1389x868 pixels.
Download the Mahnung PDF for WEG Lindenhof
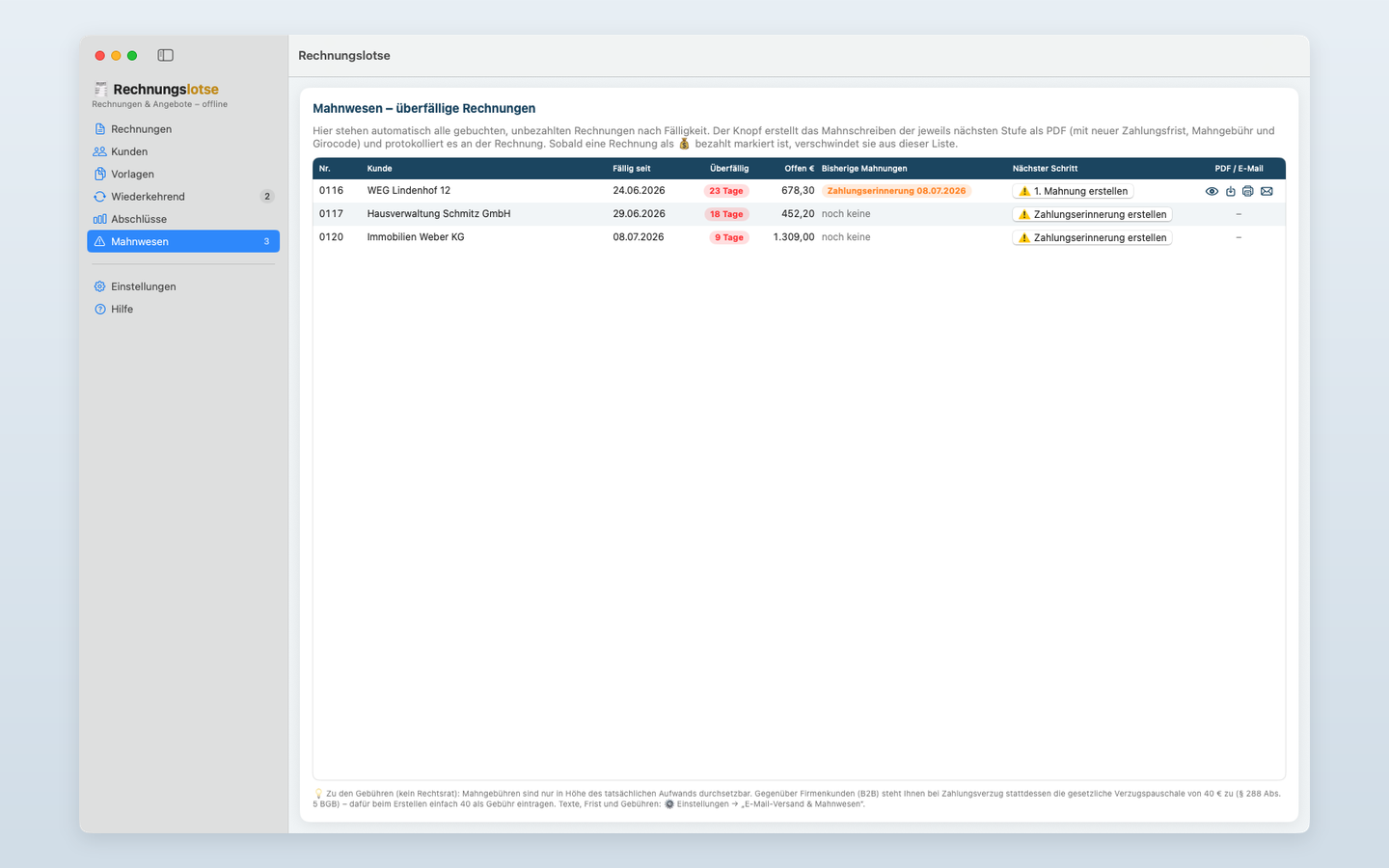(x=1231, y=191)
